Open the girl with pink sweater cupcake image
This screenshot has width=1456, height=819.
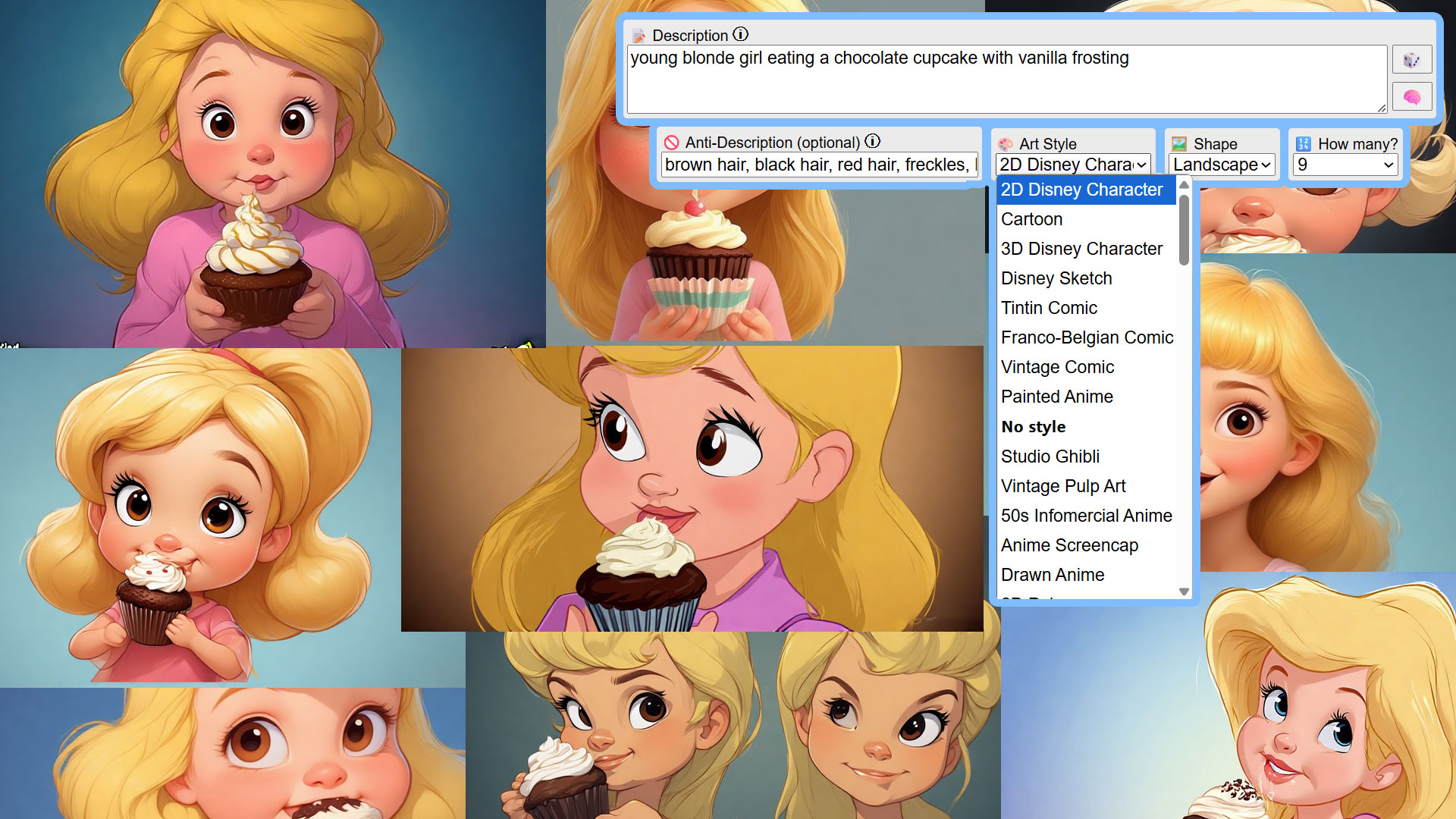point(273,174)
